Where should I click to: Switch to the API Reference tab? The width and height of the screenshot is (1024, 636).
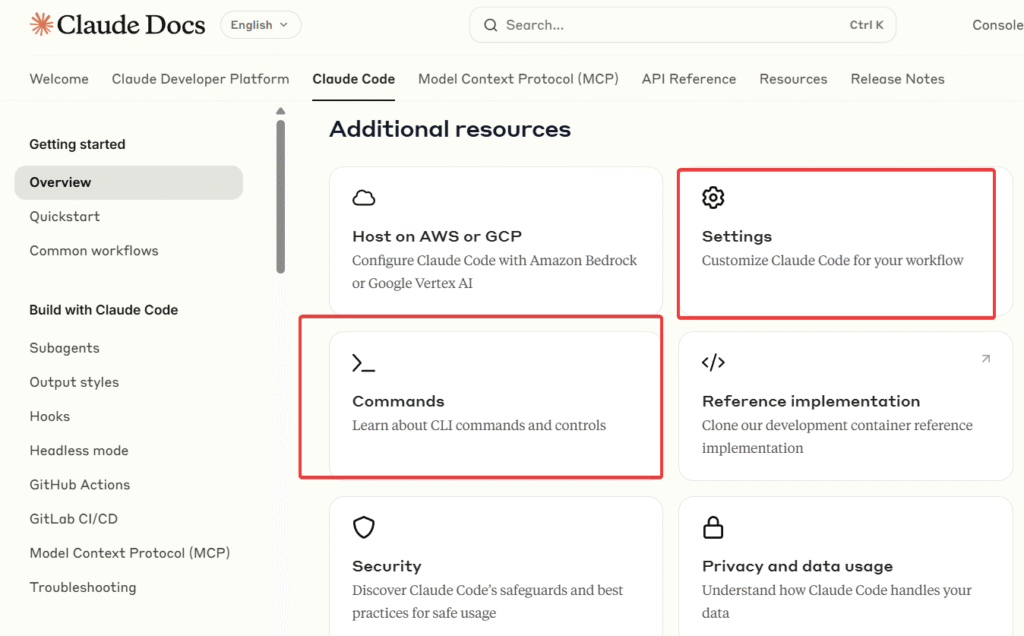point(688,79)
